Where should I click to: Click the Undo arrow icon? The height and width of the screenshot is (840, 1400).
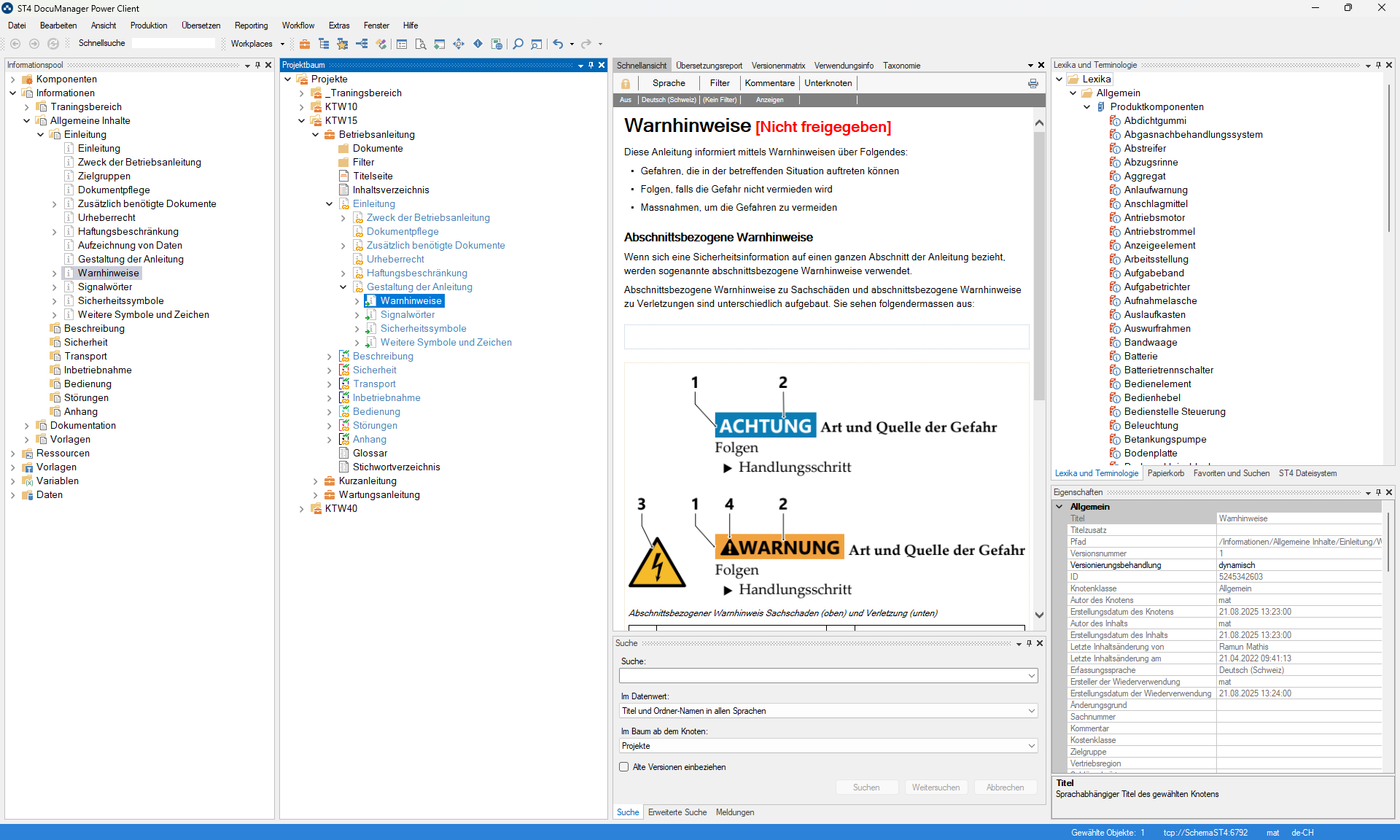(x=558, y=44)
